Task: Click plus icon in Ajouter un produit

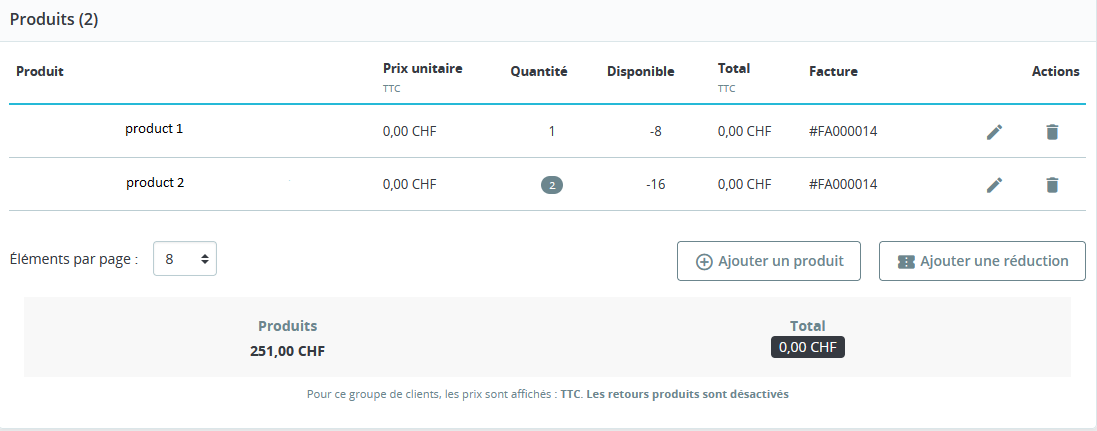Action: coord(704,262)
